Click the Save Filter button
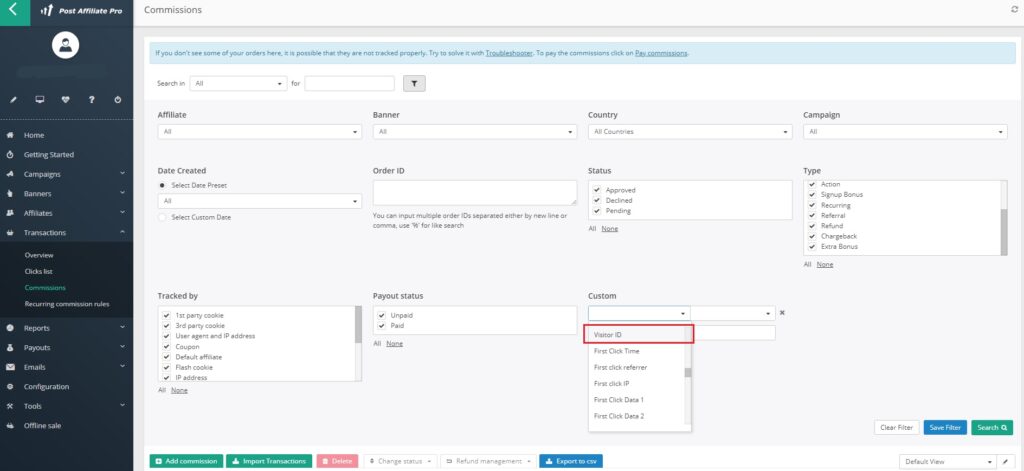Image resolution: width=1024 pixels, height=471 pixels. [945, 427]
